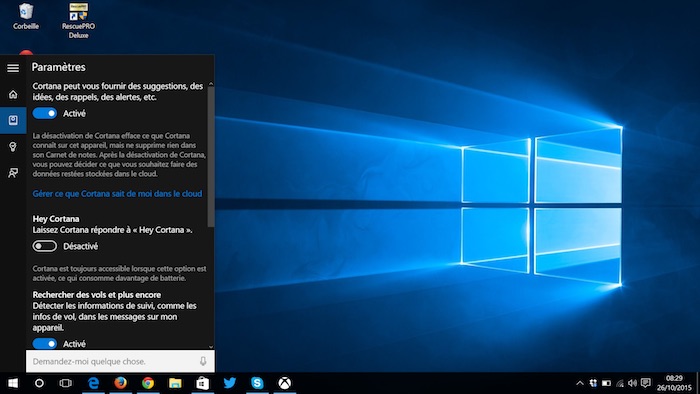Turn off Cortana suggestions toggle
This screenshot has width=700, height=394.
[x=45, y=113]
